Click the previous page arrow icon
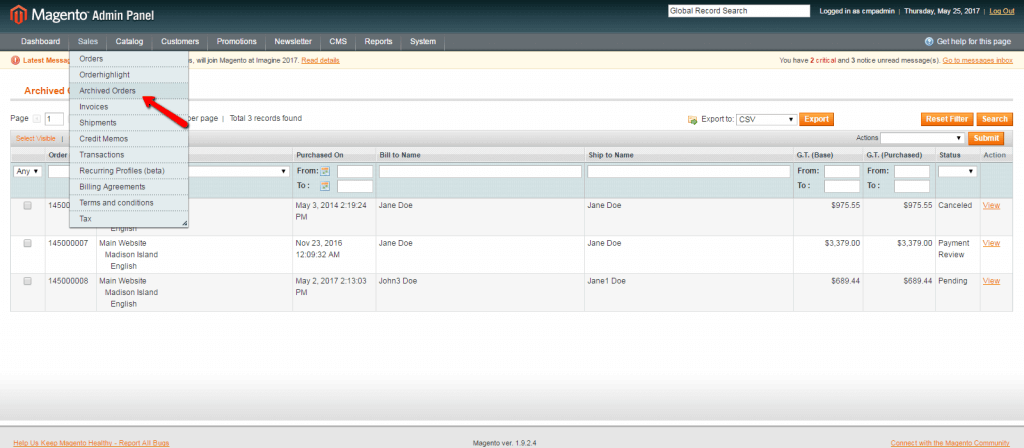 click(37, 118)
